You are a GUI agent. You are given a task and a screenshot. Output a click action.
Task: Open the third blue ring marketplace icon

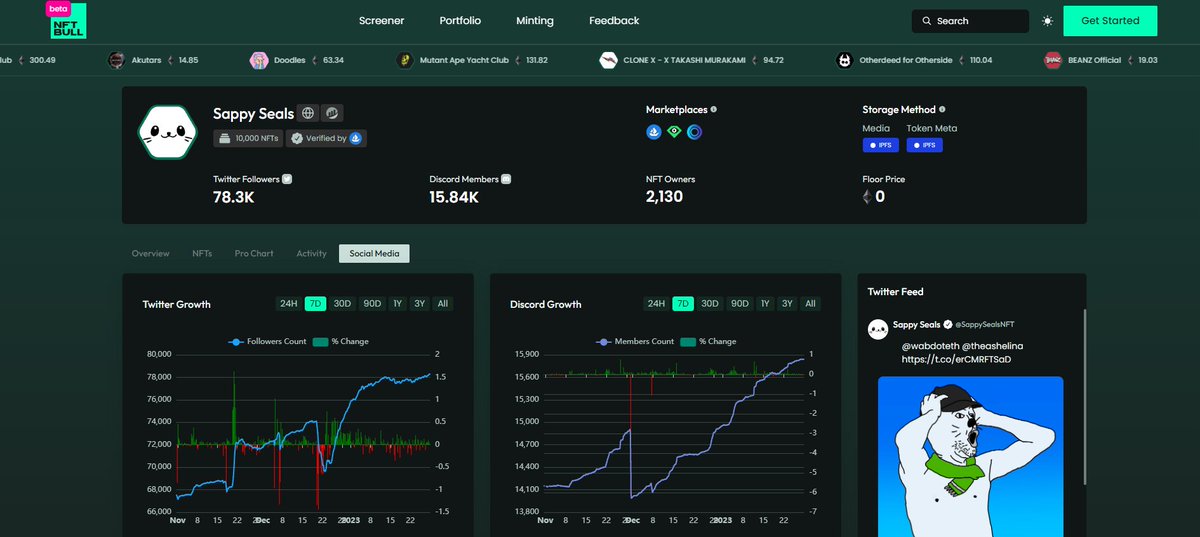coord(694,132)
